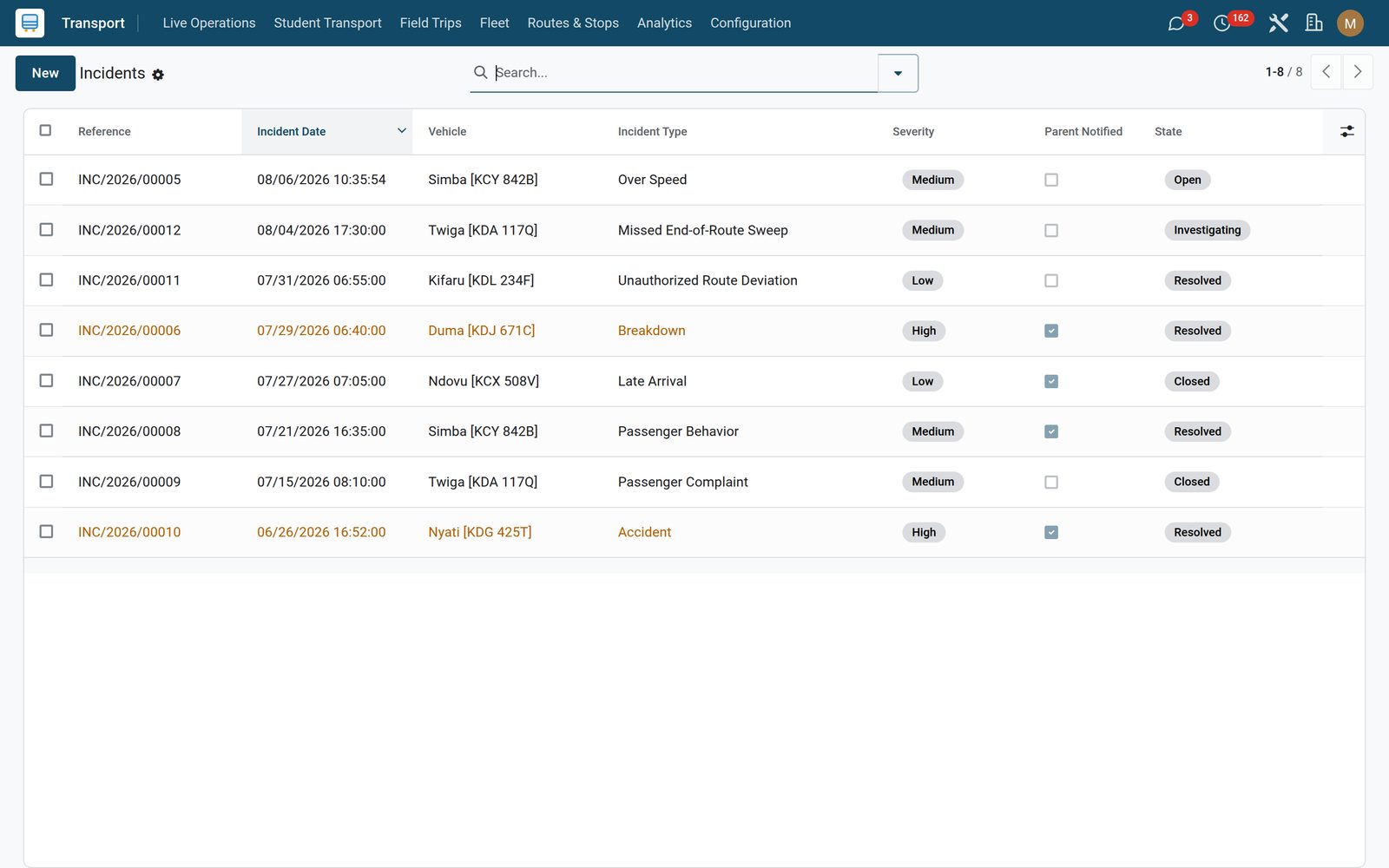Click the search magnifier icon

tap(480, 72)
